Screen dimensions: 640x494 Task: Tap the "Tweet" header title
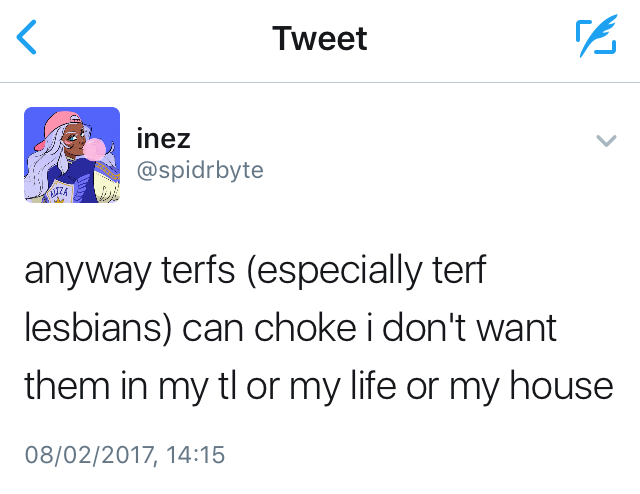(320, 39)
